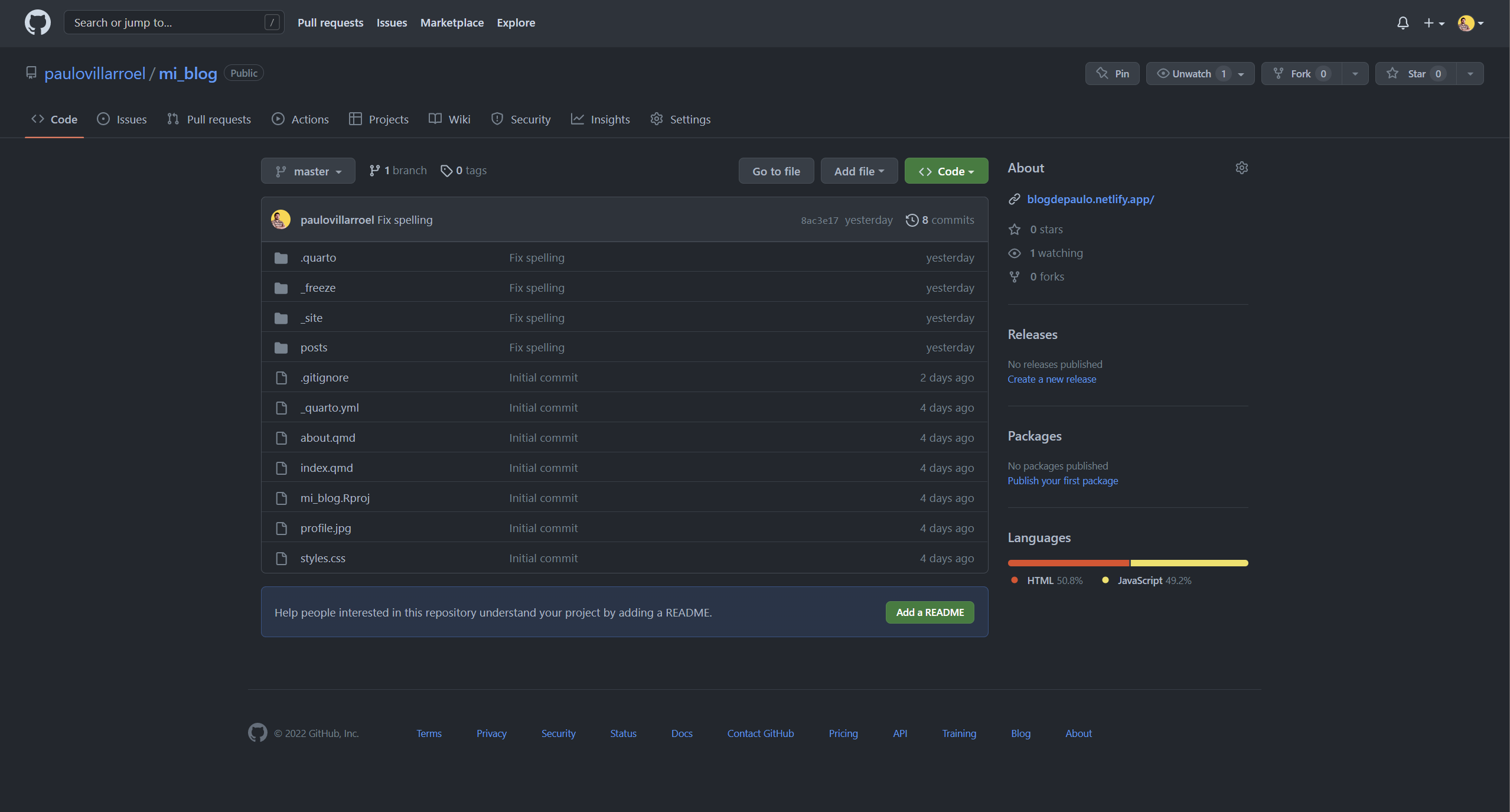1510x812 pixels.
Task: Click Create a new release
Action: 1052,379
